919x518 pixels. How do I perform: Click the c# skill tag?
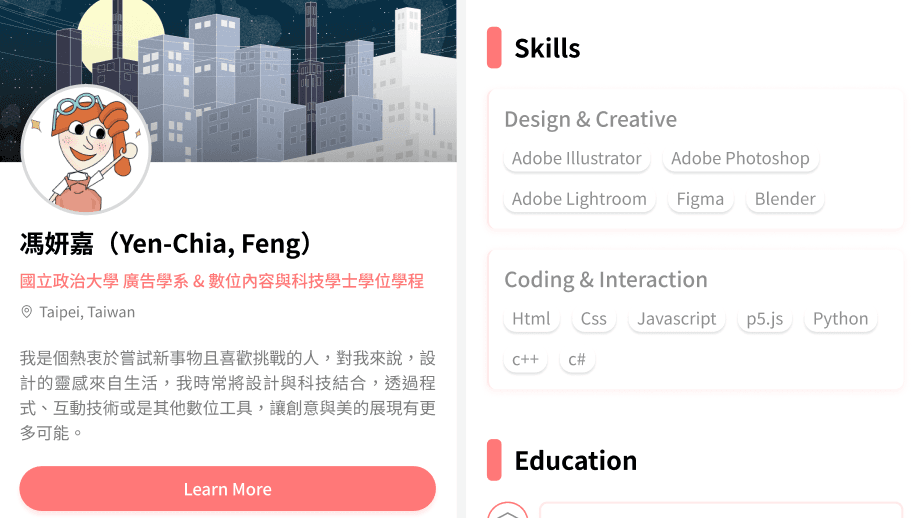click(x=577, y=359)
